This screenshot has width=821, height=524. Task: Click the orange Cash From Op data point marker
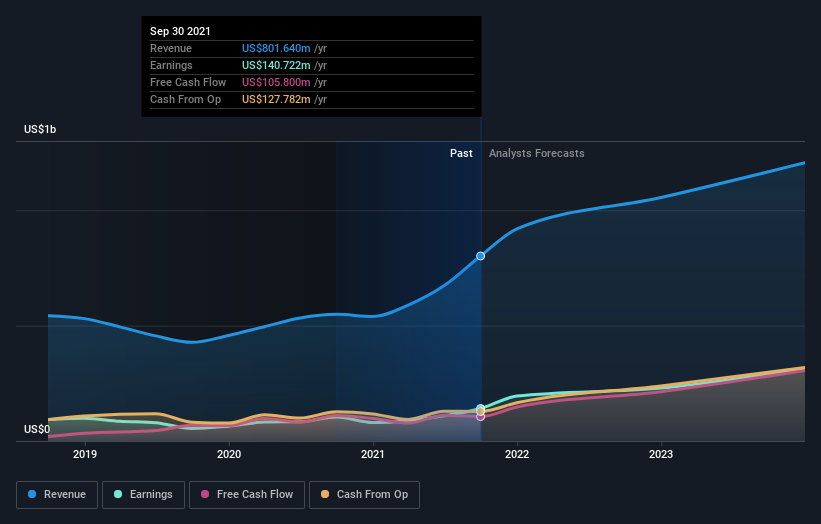click(481, 411)
